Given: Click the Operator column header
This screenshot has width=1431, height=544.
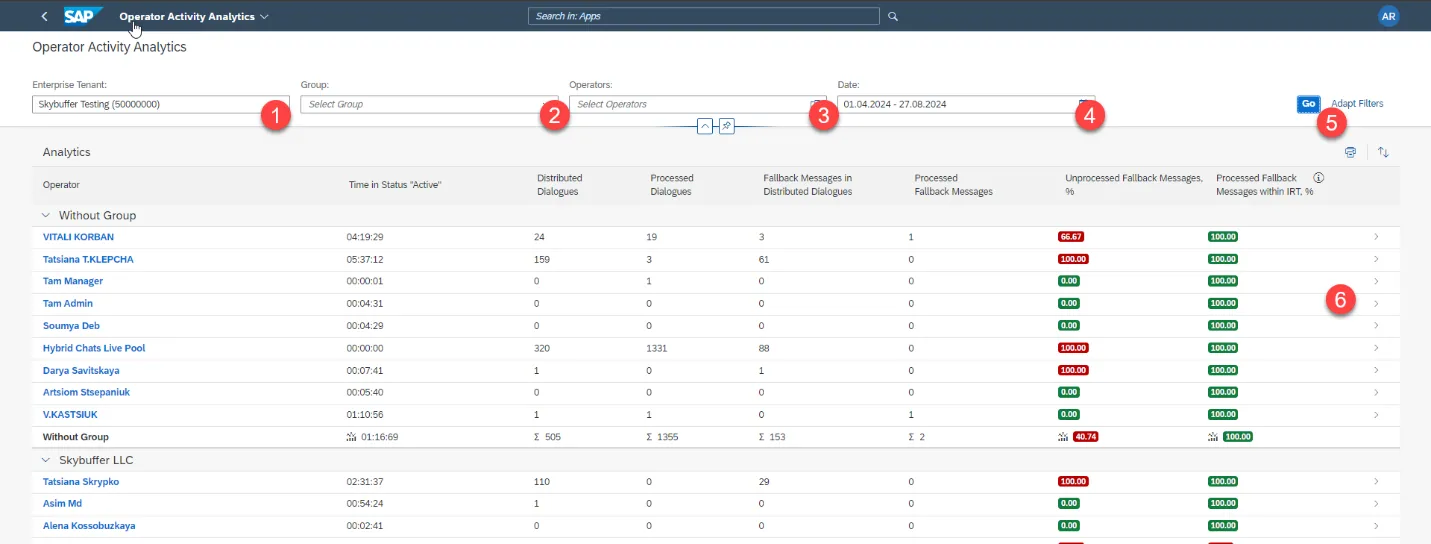Looking at the screenshot, I should tap(61, 185).
